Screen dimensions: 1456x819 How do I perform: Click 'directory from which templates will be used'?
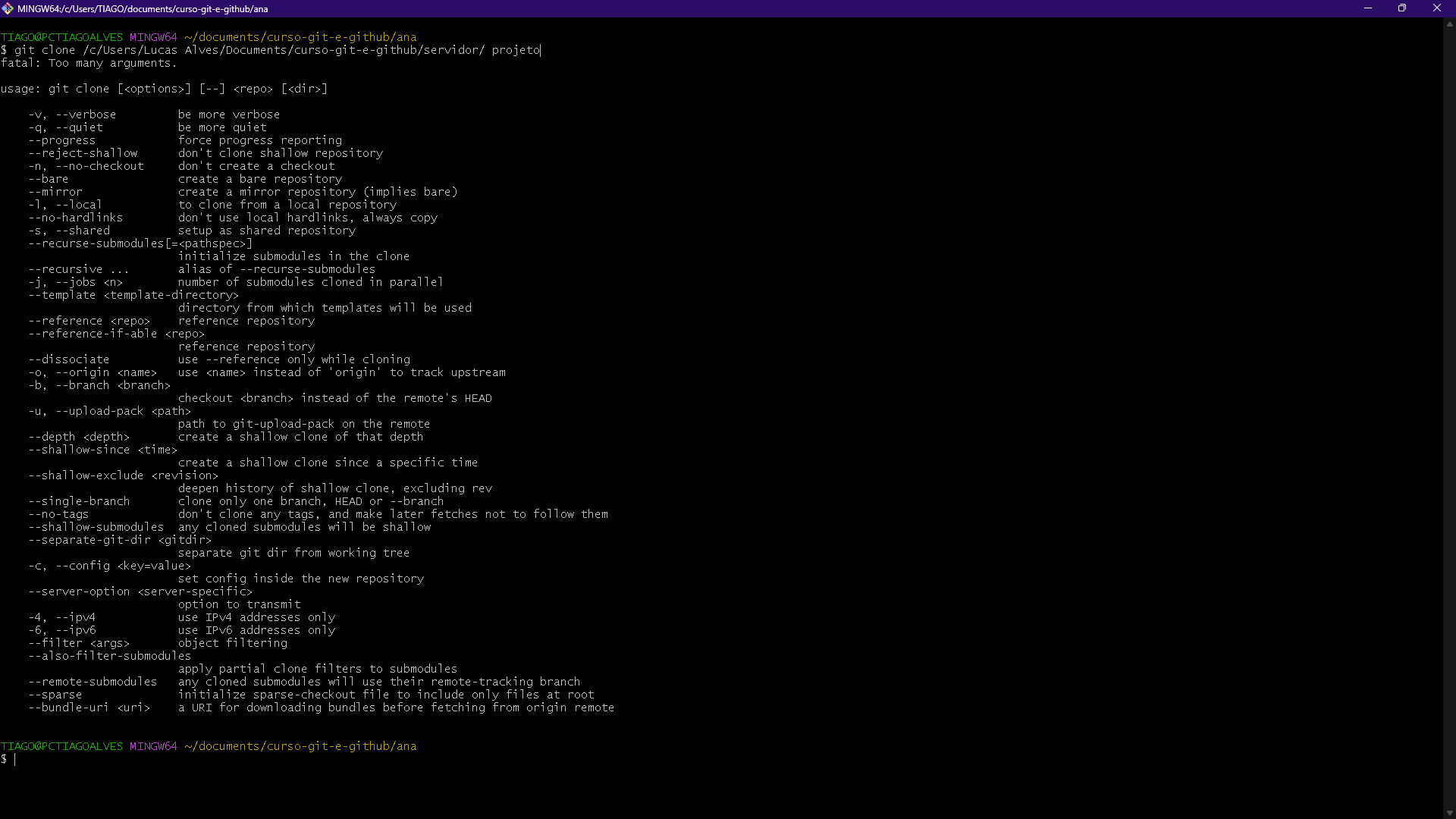(x=325, y=308)
